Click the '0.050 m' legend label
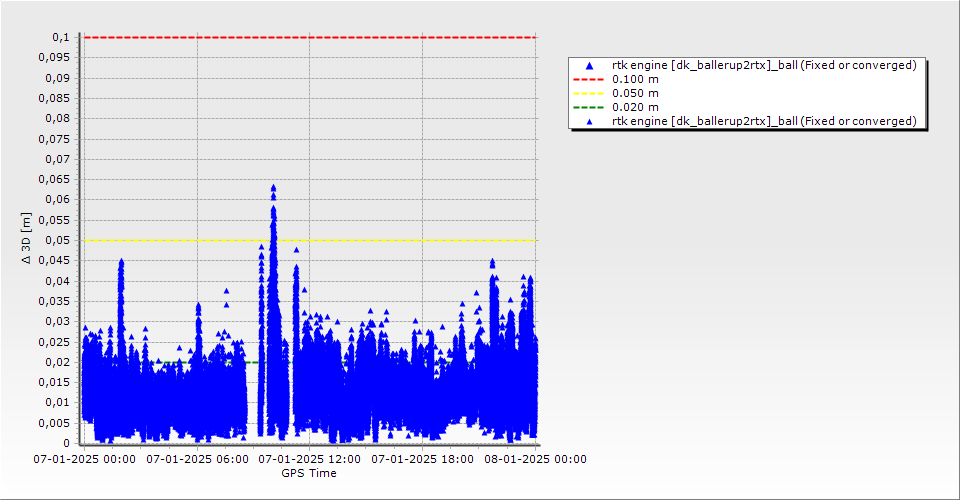Viewport: 960px width, 500px height. point(636,93)
